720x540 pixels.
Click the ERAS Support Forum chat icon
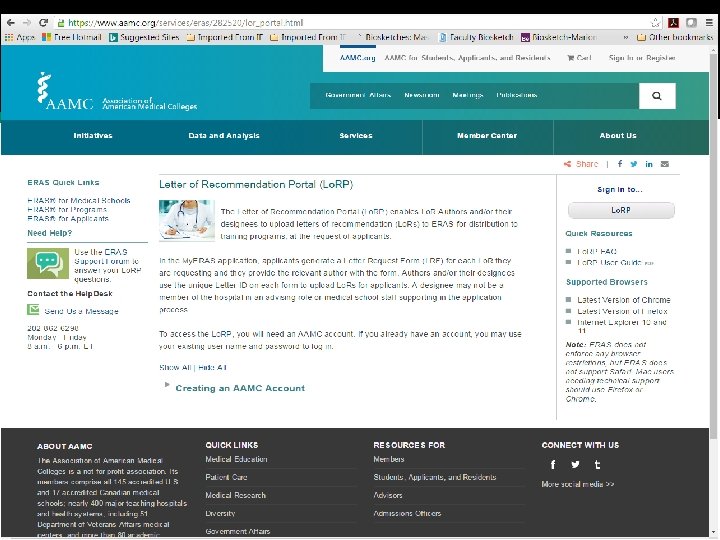48,263
